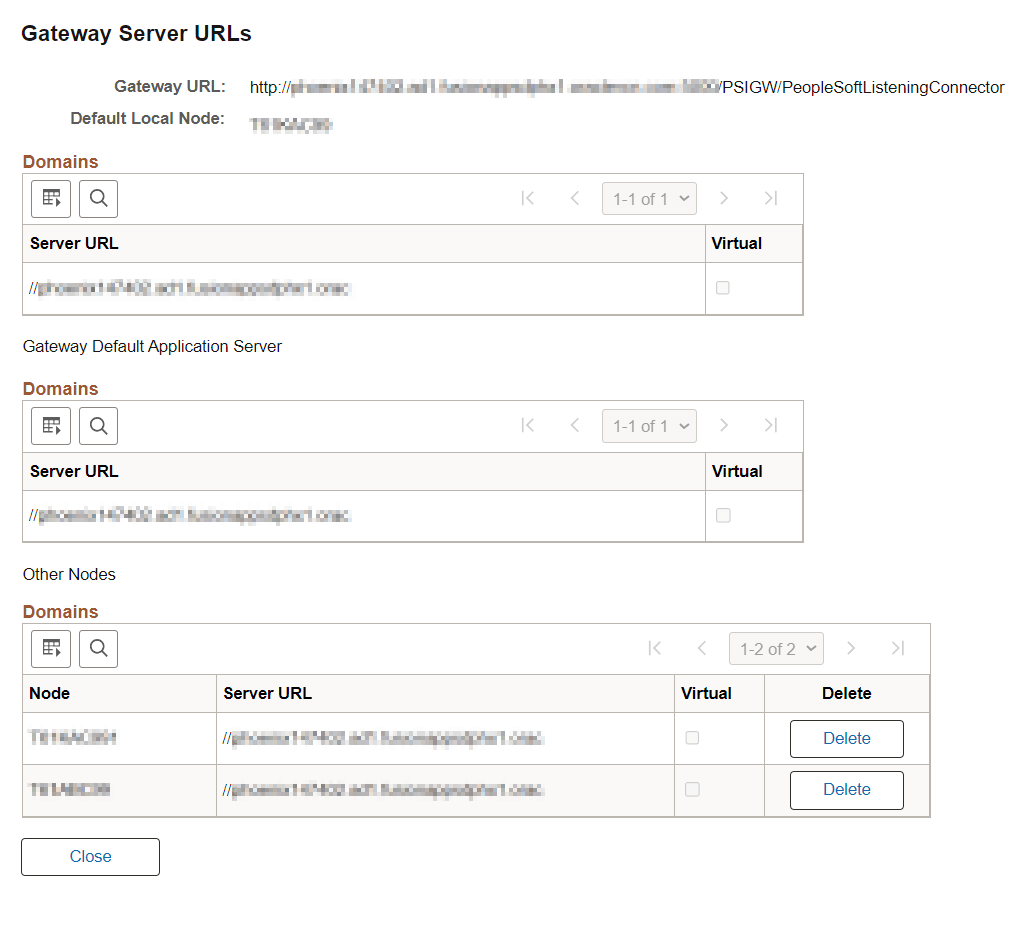Open the row count dropdown in first Domains grid
This screenshot has width=1015, height=943.
click(x=649, y=198)
